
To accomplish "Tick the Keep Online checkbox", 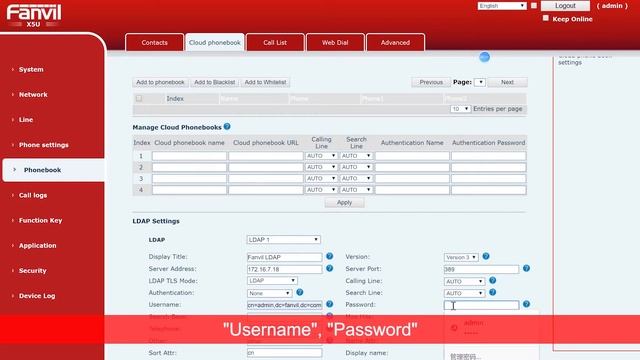I will pos(546,18).
